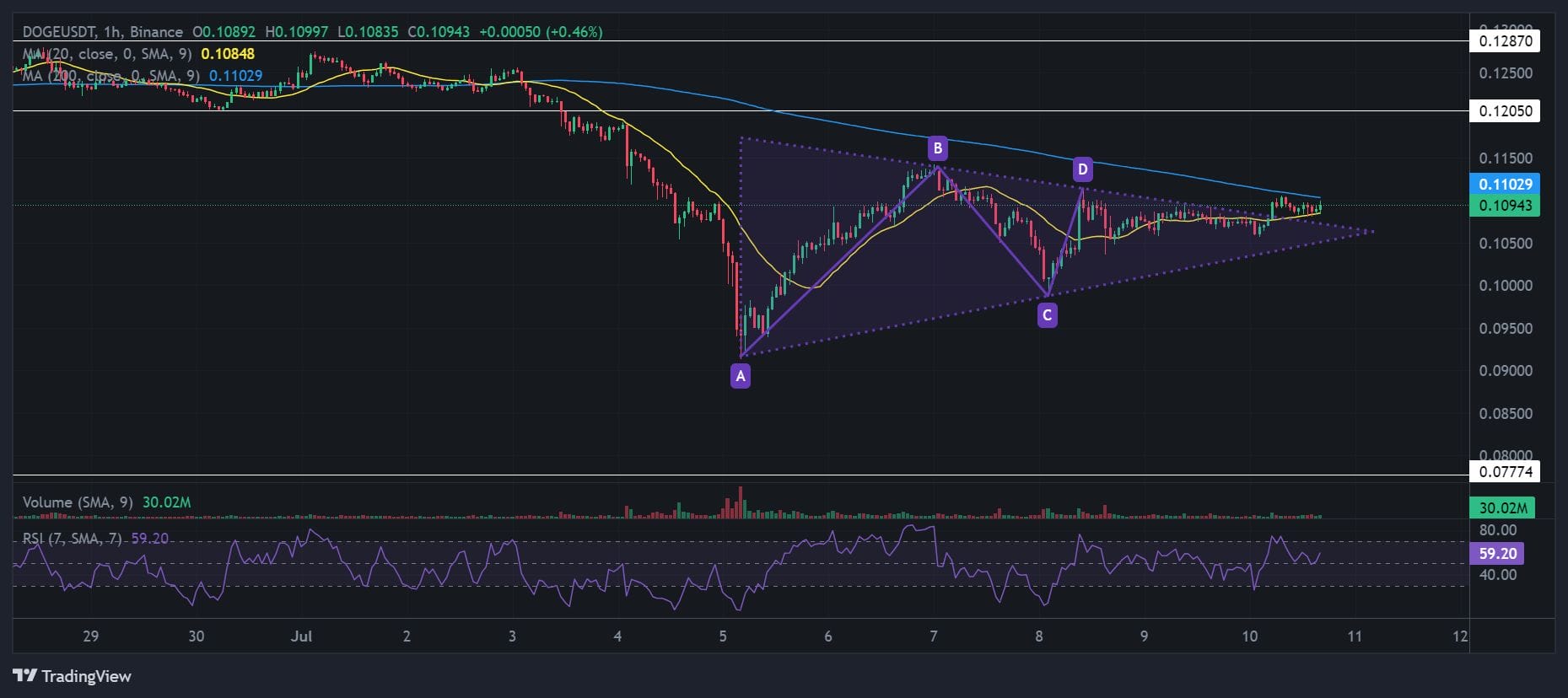
Task: Click the green 0.10943 current price label
Action: pos(1505,206)
